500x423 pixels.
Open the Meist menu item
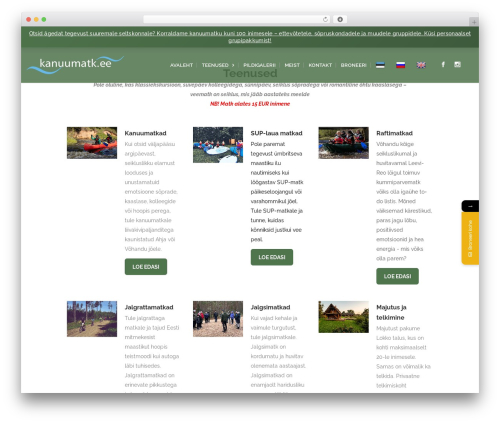click(292, 65)
